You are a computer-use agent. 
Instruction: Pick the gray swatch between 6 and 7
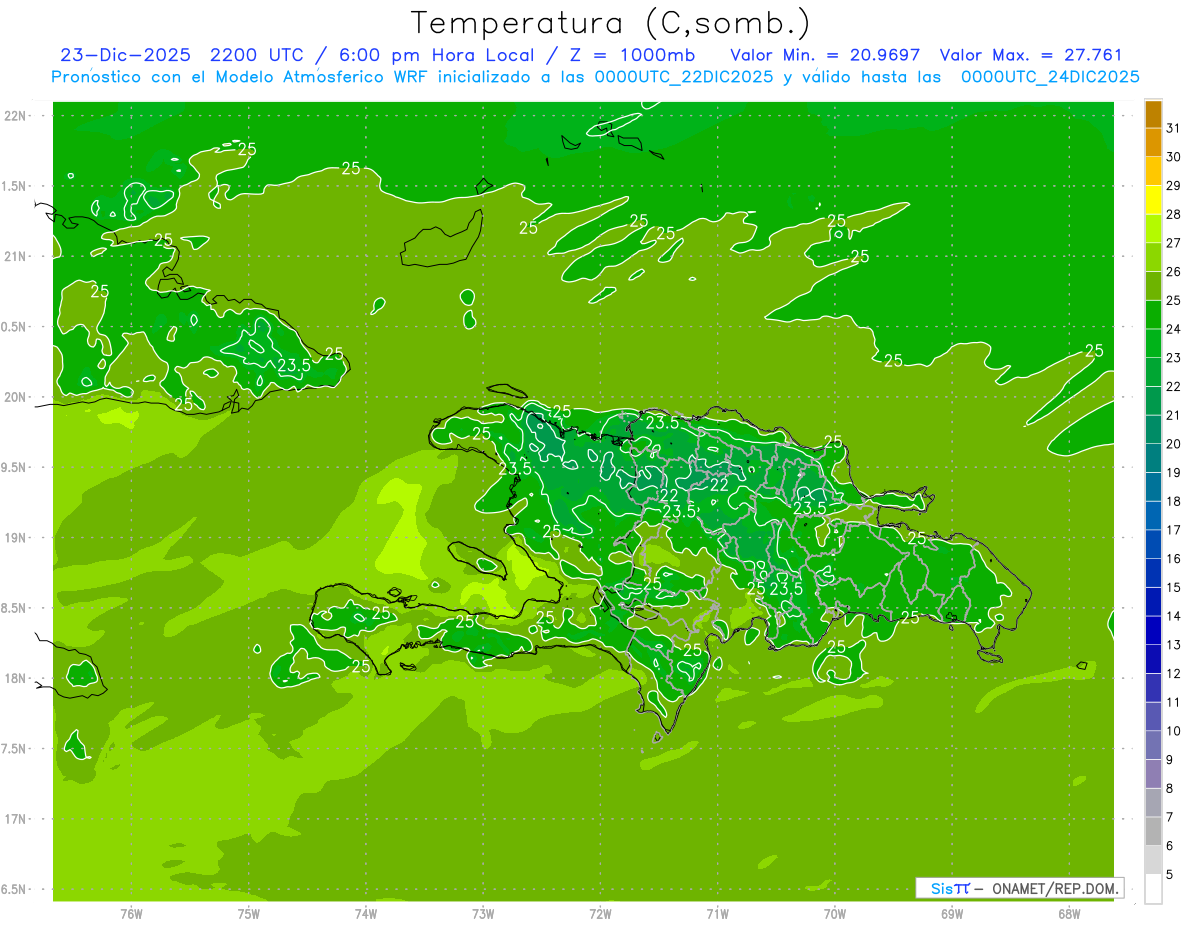tap(1153, 831)
